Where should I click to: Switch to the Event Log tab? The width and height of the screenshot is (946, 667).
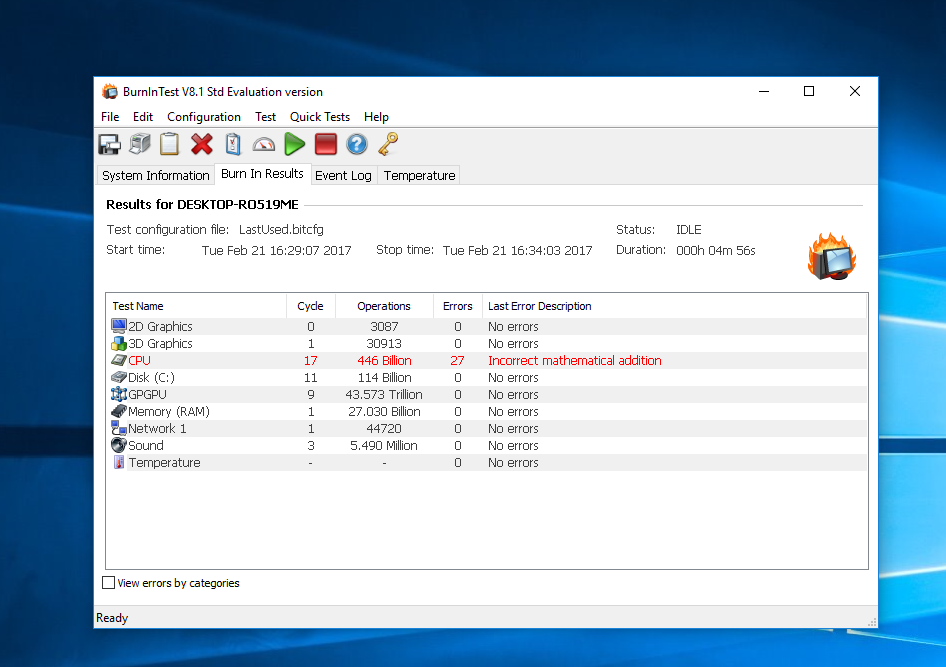click(343, 175)
